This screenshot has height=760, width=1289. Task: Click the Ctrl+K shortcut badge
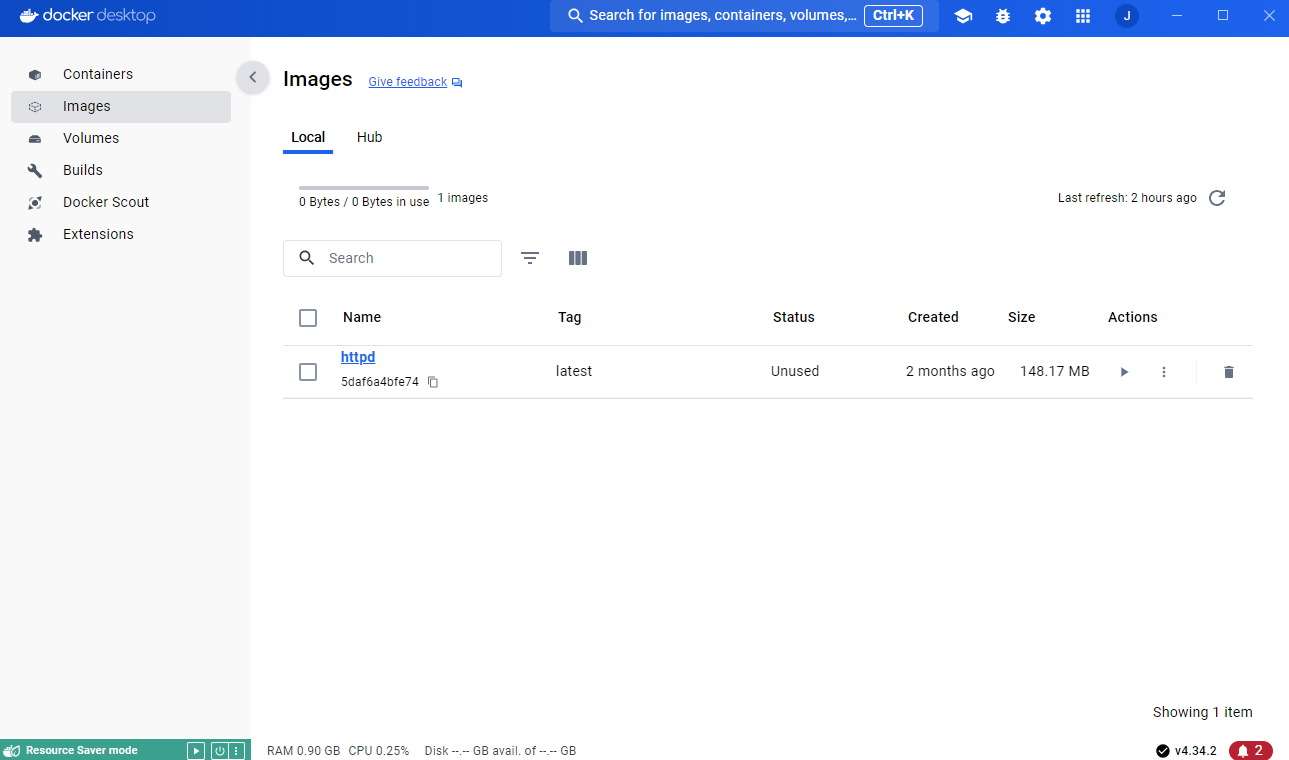tap(893, 16)
